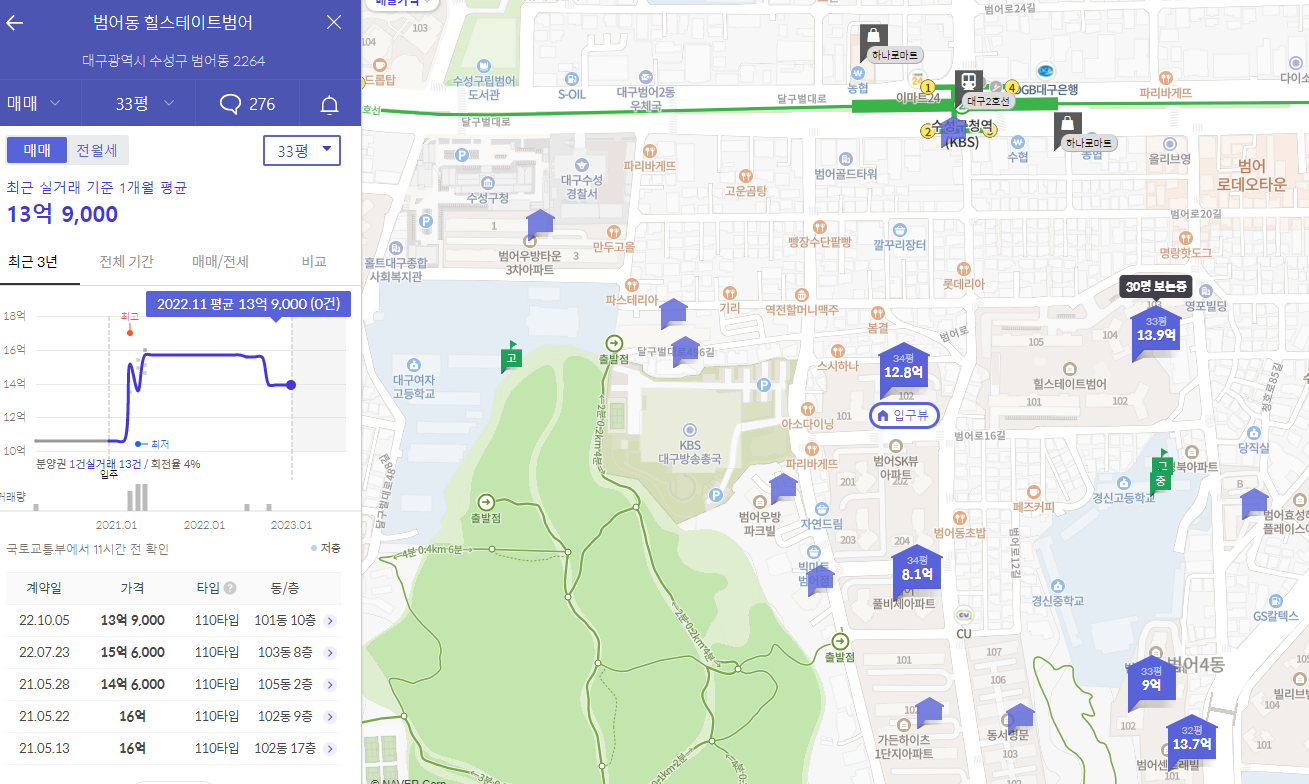Open the 매매/전세 tab
Image resolution: width=1309 pixels, height=784 pixels.
(220, 261)
